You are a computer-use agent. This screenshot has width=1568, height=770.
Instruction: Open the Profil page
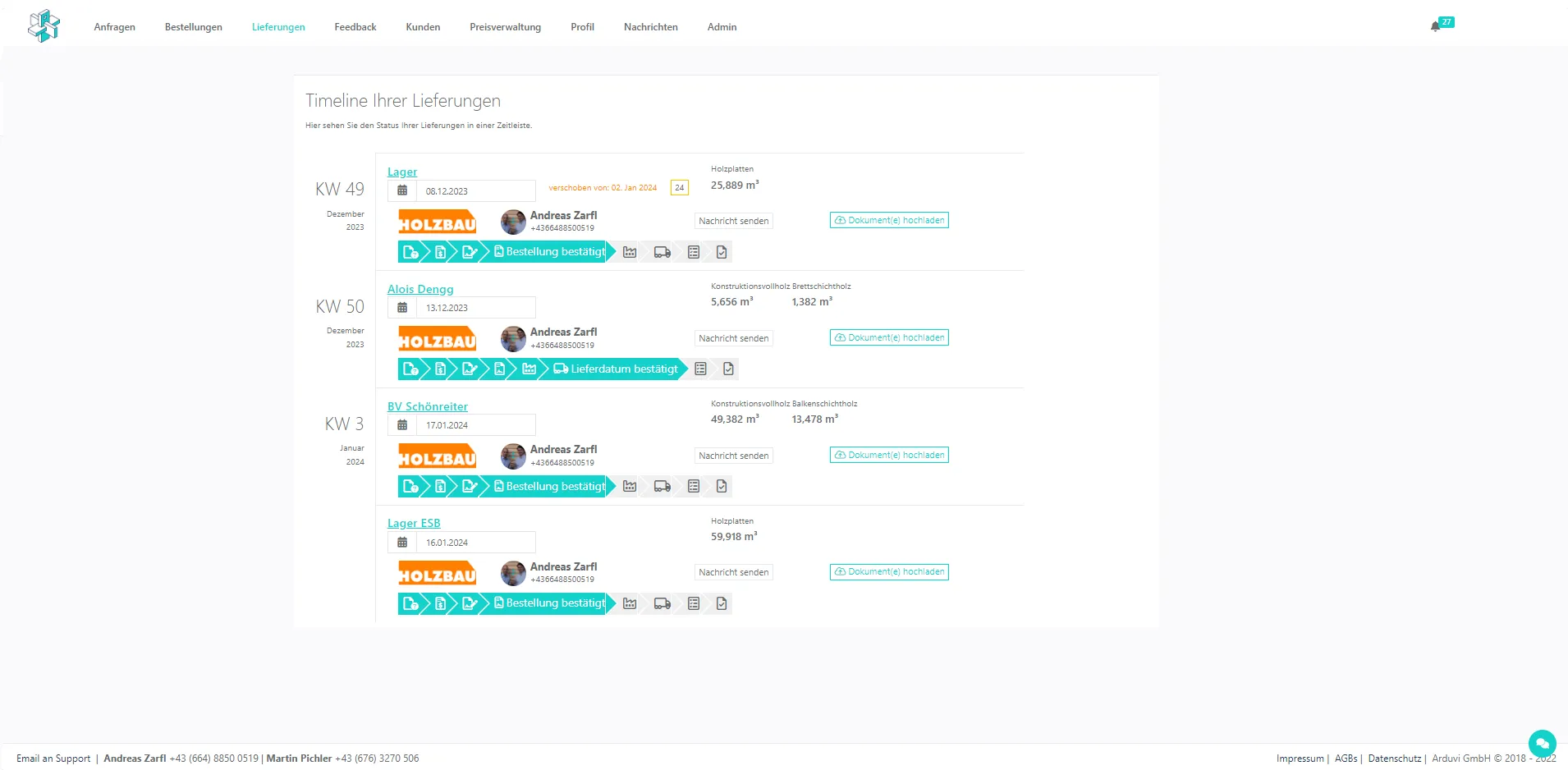tap(582, 27)
